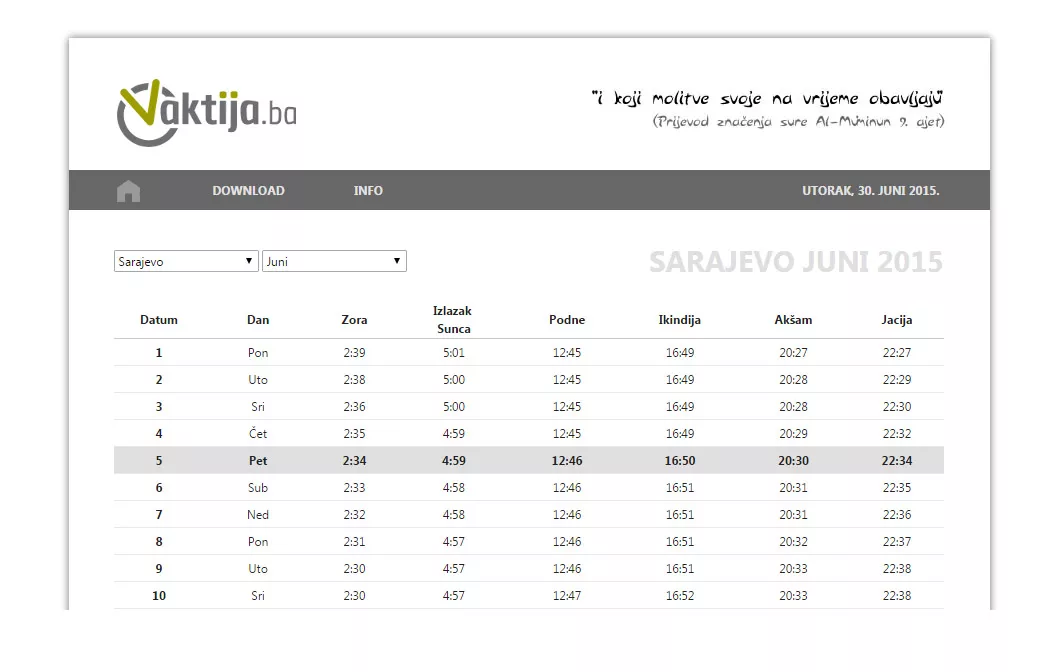Viewport: 1060px width, 672px height.
Task: Open the INFO menu item
Action: (368, 191)
